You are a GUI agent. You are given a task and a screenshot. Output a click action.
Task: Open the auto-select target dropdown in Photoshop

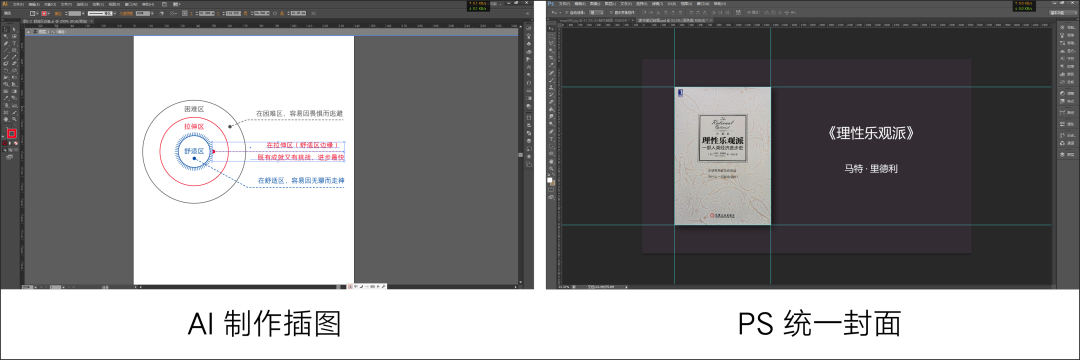pos(596,12)
